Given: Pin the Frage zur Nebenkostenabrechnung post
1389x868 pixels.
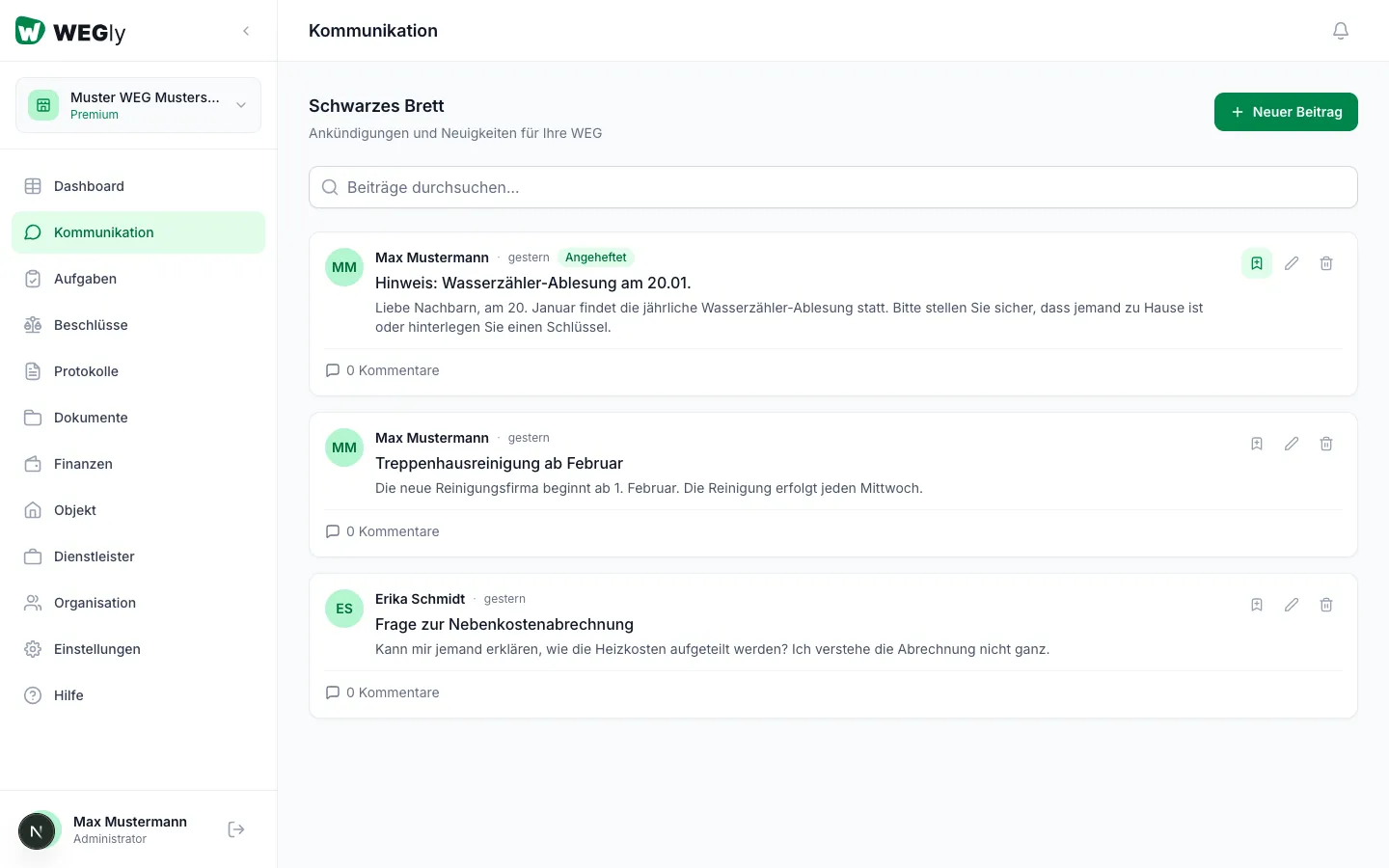Looking at the screenshot, I should (1257, 605).
